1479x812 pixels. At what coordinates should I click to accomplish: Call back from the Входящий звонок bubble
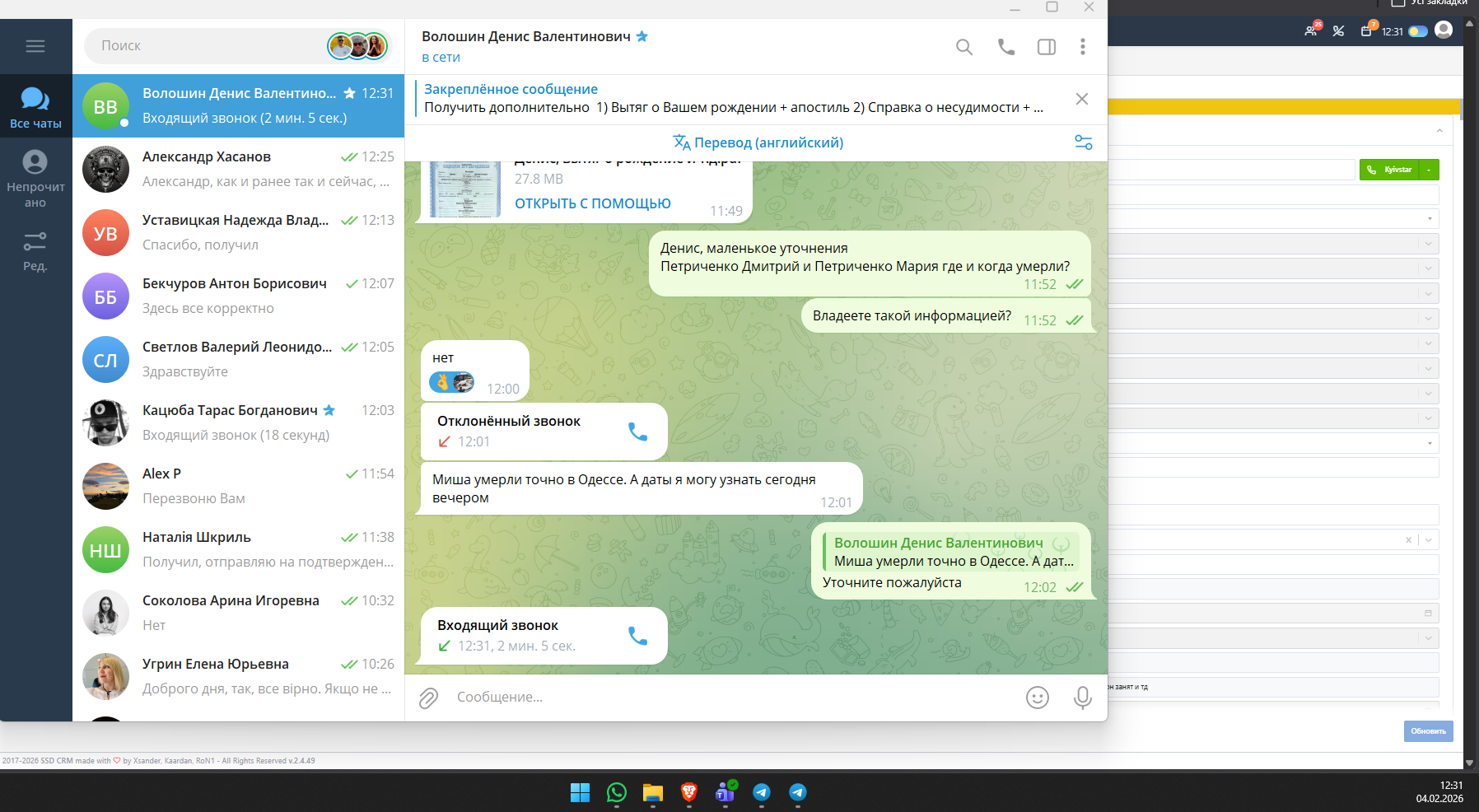coord(638,636)
